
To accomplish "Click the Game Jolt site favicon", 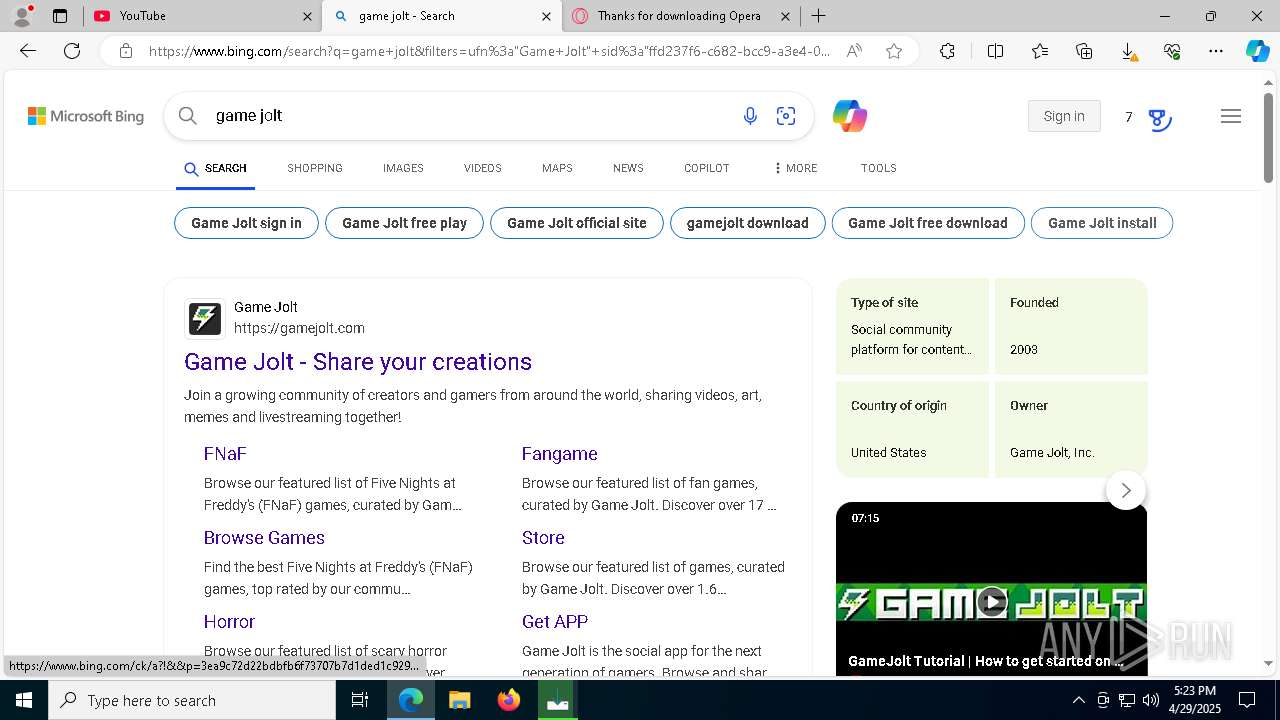I will pyautogui.click(x=205, y=318).
